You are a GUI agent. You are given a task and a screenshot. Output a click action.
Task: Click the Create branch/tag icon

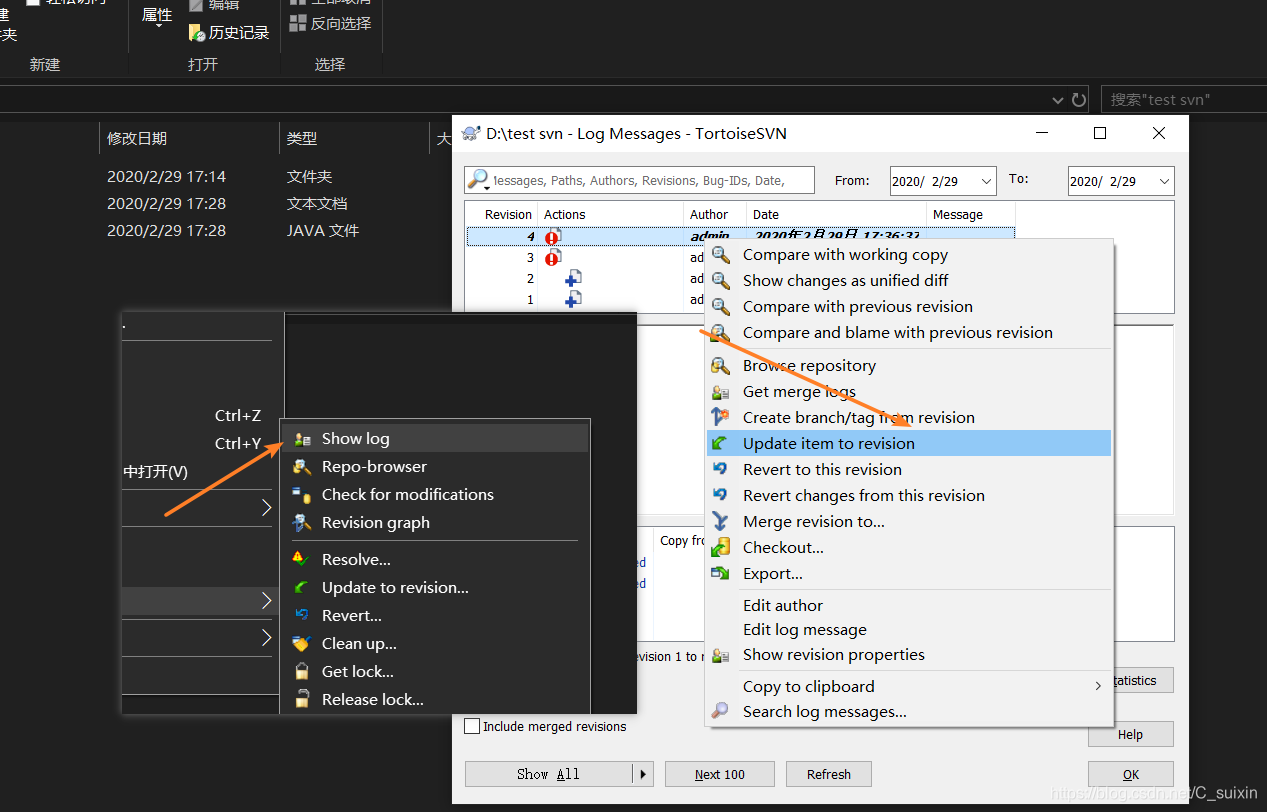[x=720, y=418]
